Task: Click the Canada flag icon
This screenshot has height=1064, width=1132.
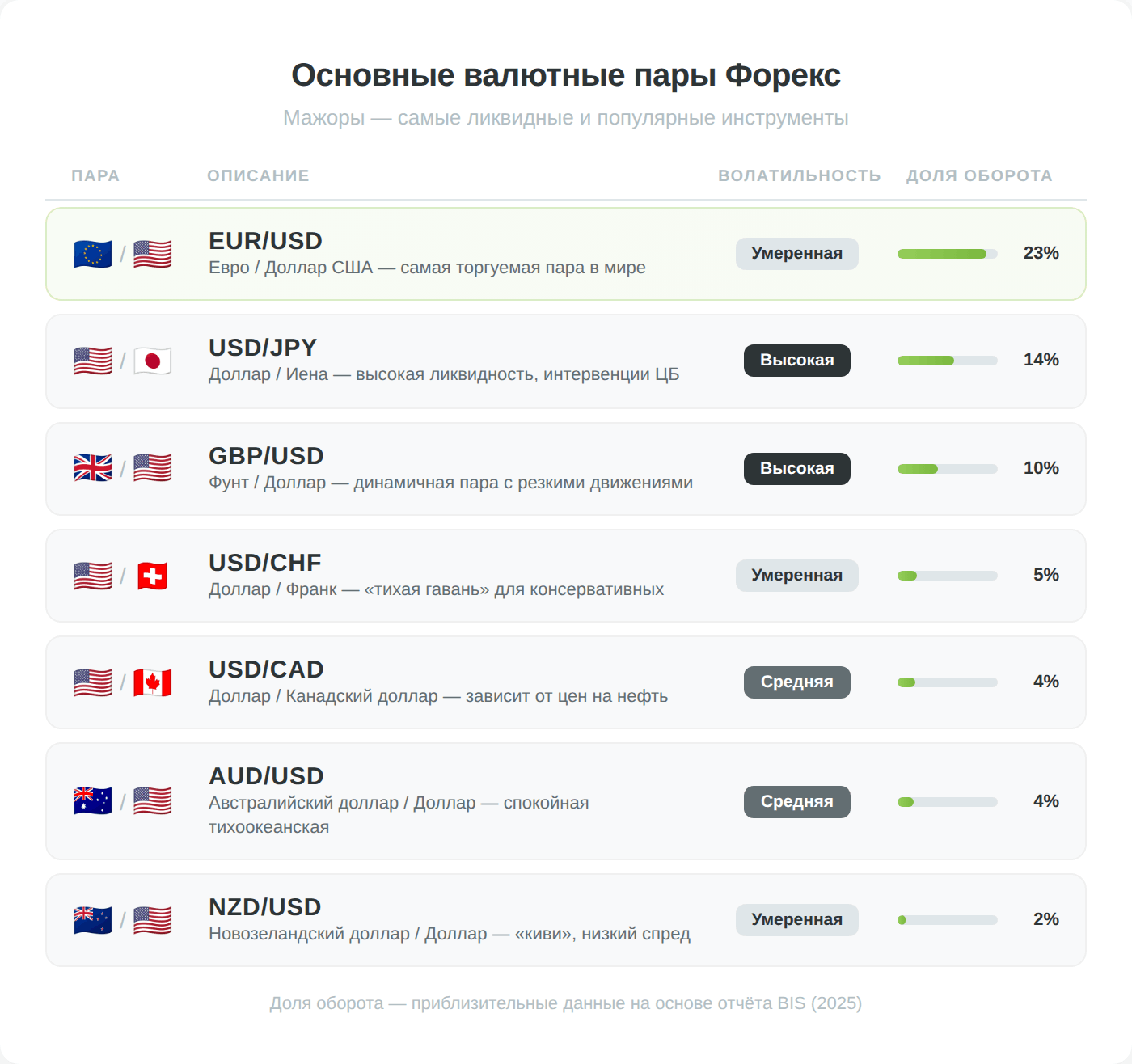Action: [x=153, y=682]
